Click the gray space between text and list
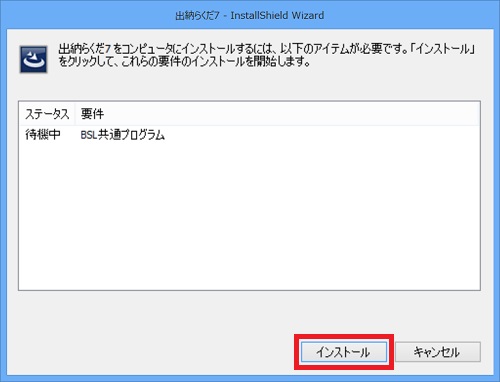Image resolution: width=500 pixels, height=382 pixels. 249,85
